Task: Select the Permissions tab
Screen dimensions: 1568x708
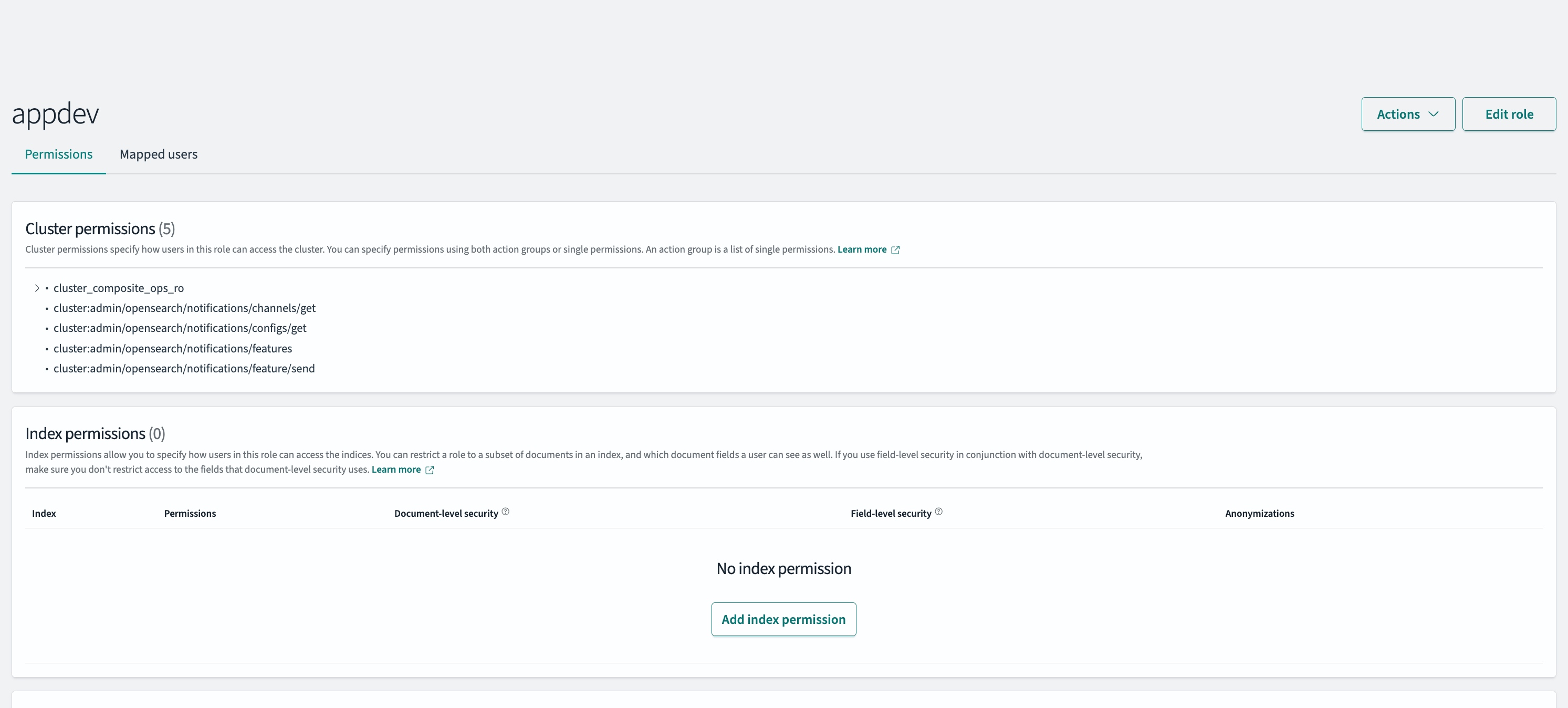Action: click(x=58, y=154)
